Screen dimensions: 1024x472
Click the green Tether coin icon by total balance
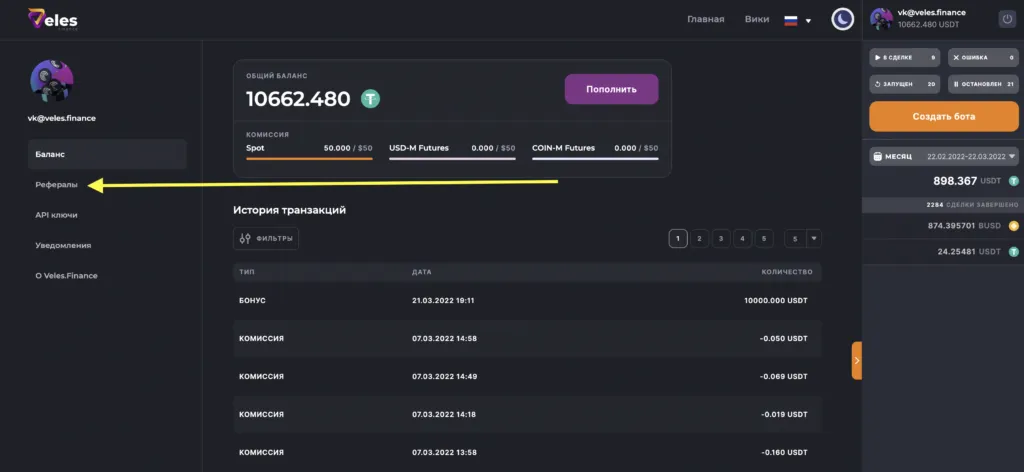point(371,99)
